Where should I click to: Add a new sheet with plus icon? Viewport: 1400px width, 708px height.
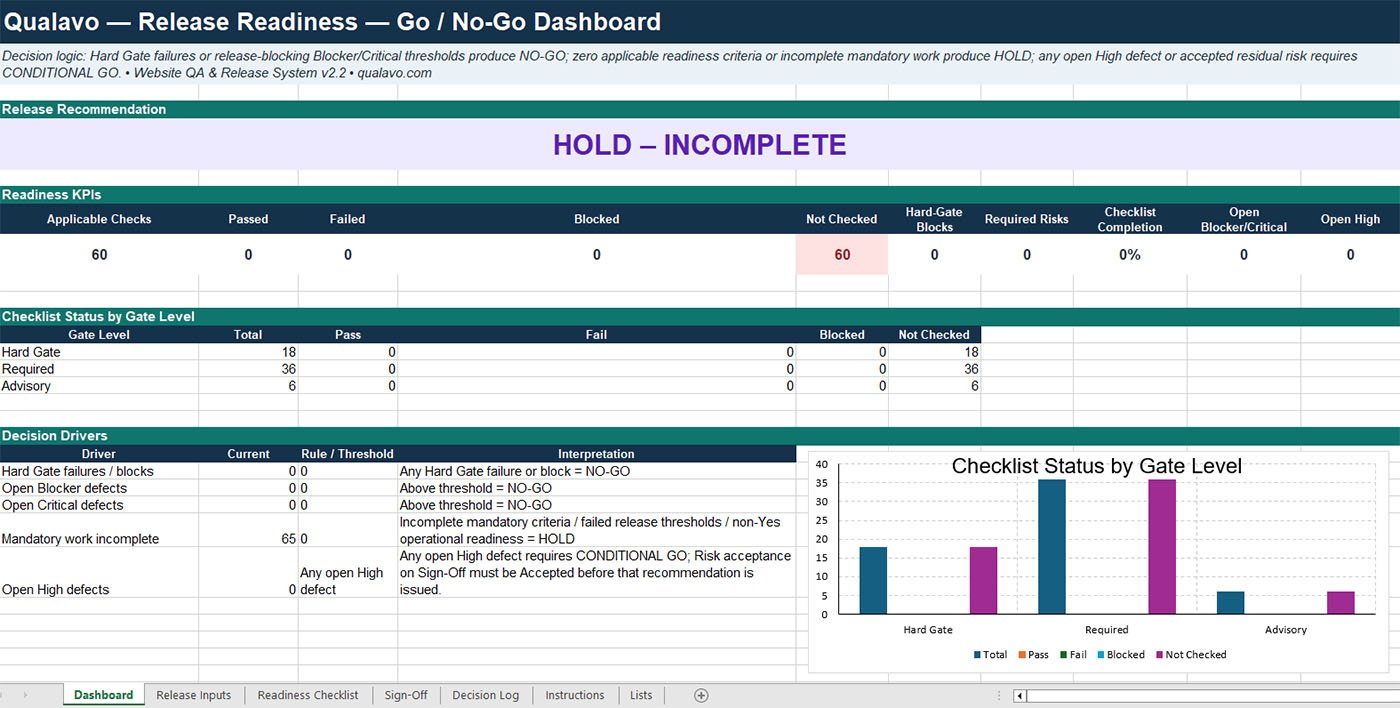(x=701, y=695)
